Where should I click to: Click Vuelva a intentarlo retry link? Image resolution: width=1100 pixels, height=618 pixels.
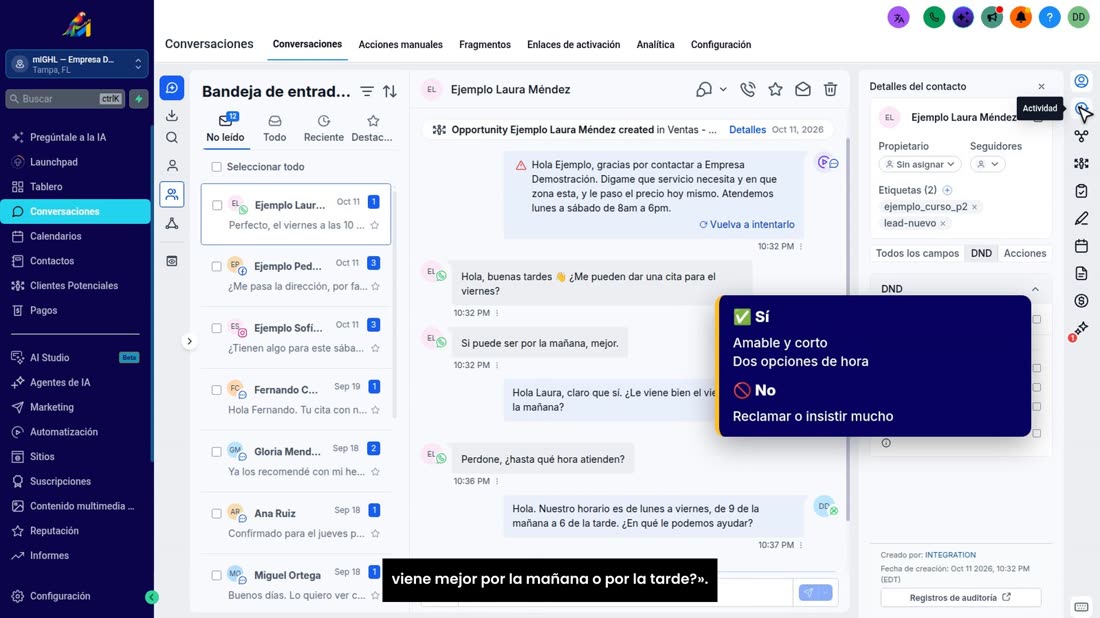[746, 224]
